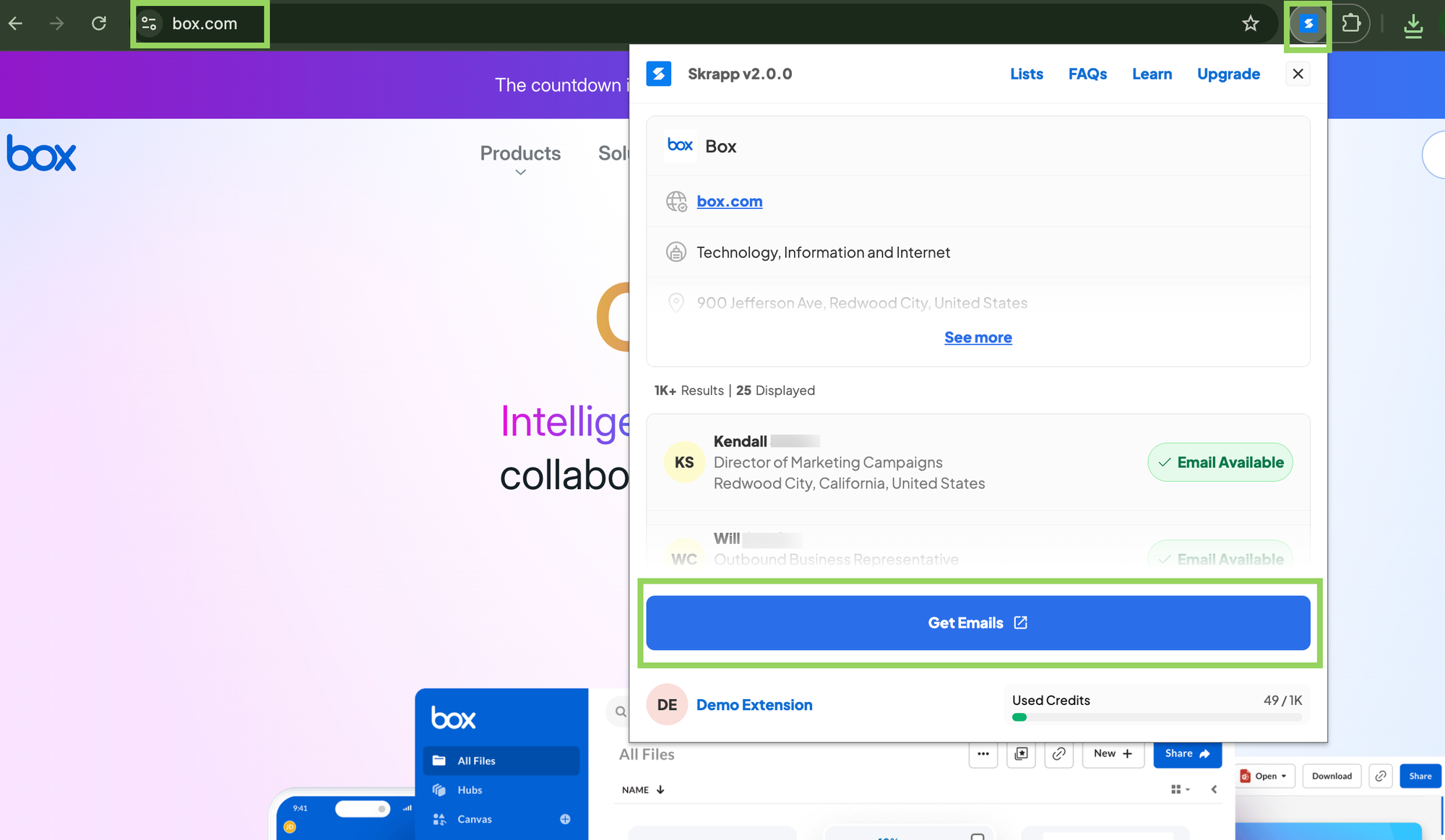The image size is (1445, 840).
Task: Go back with the browser back arrow
Action: [16, 24]
